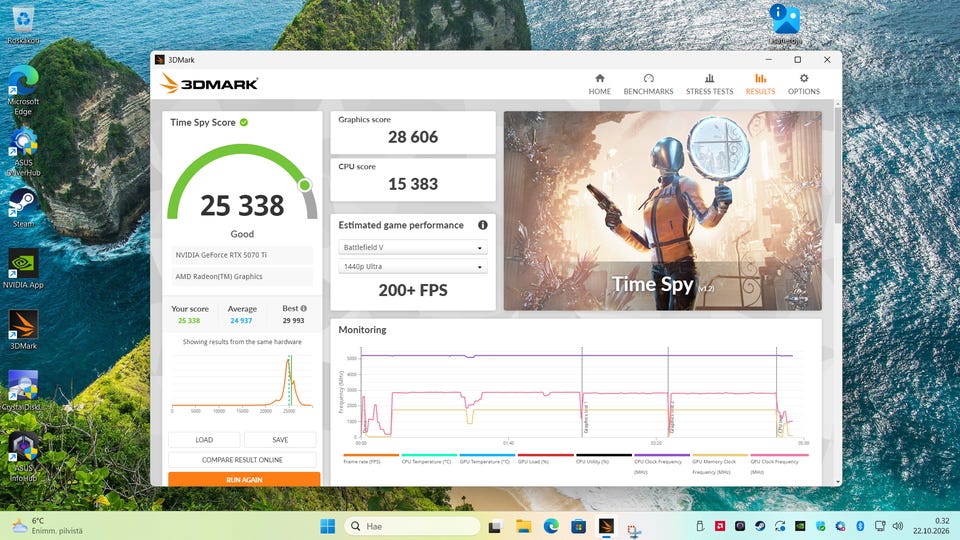Open the NVIDIA App desktop shortcut

tap(23, 268)
